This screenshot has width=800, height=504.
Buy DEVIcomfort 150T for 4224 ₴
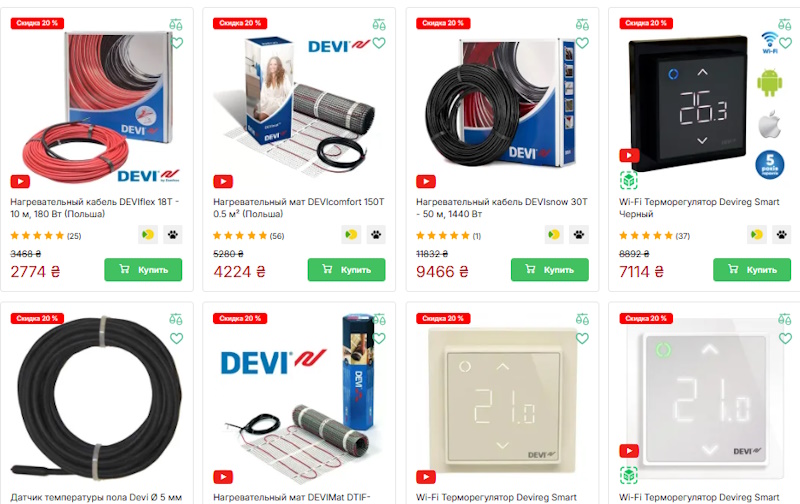346,269
